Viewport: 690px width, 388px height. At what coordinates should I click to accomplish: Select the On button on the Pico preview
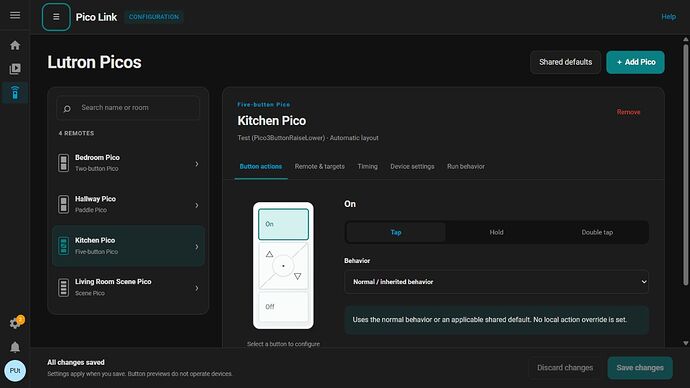(283, 224)
